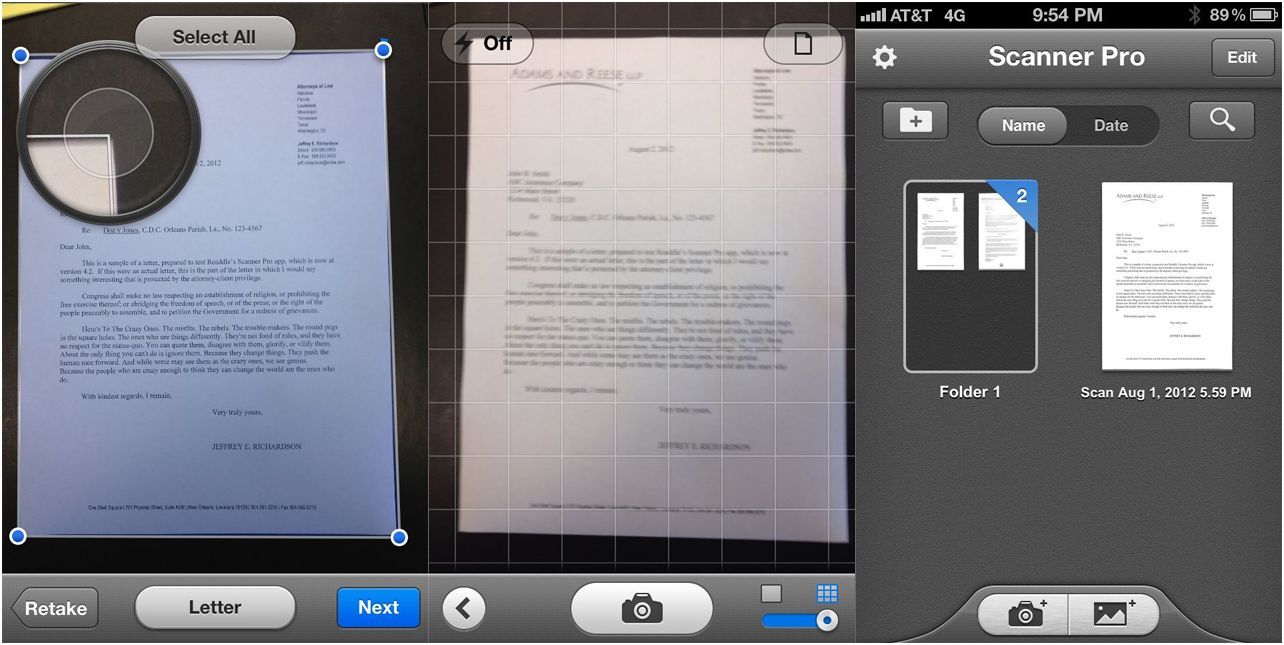Tap Edit in Scanner Pro header

[1241, 58]
